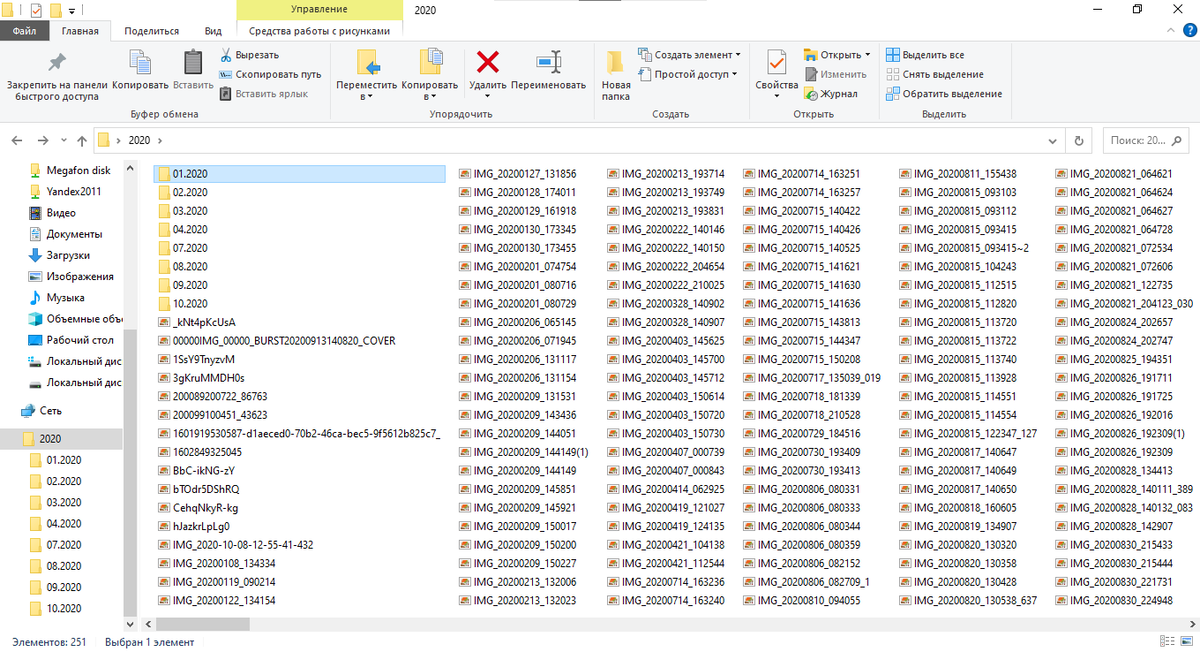Open the Quick Access Toolbar customize arrow
Image resolution: width=1200 pixels, height=652 pixels.
73,10
